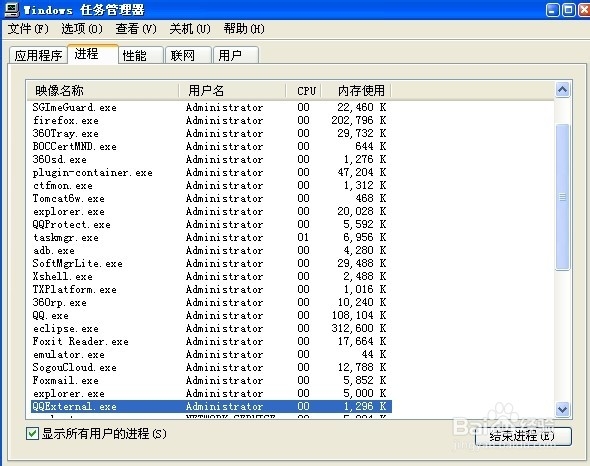Image resolution: width=590 pixels, height=466 pixels.
Task: Open the 帮助(H) menu
Action: (244, 29)
